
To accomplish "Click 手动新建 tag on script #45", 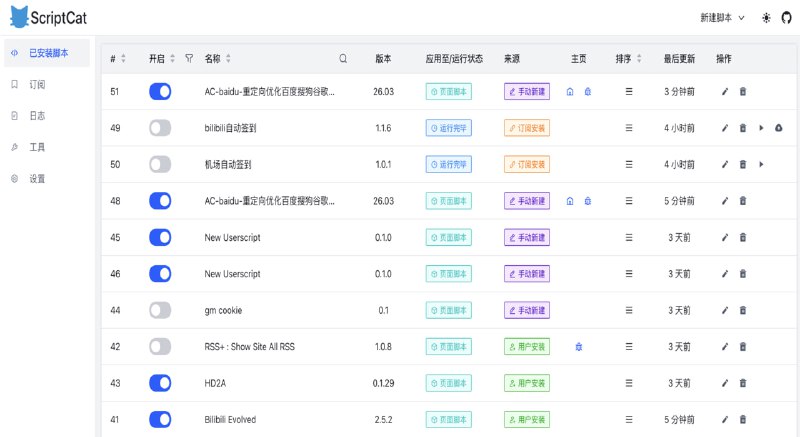I will pos(527,237).
